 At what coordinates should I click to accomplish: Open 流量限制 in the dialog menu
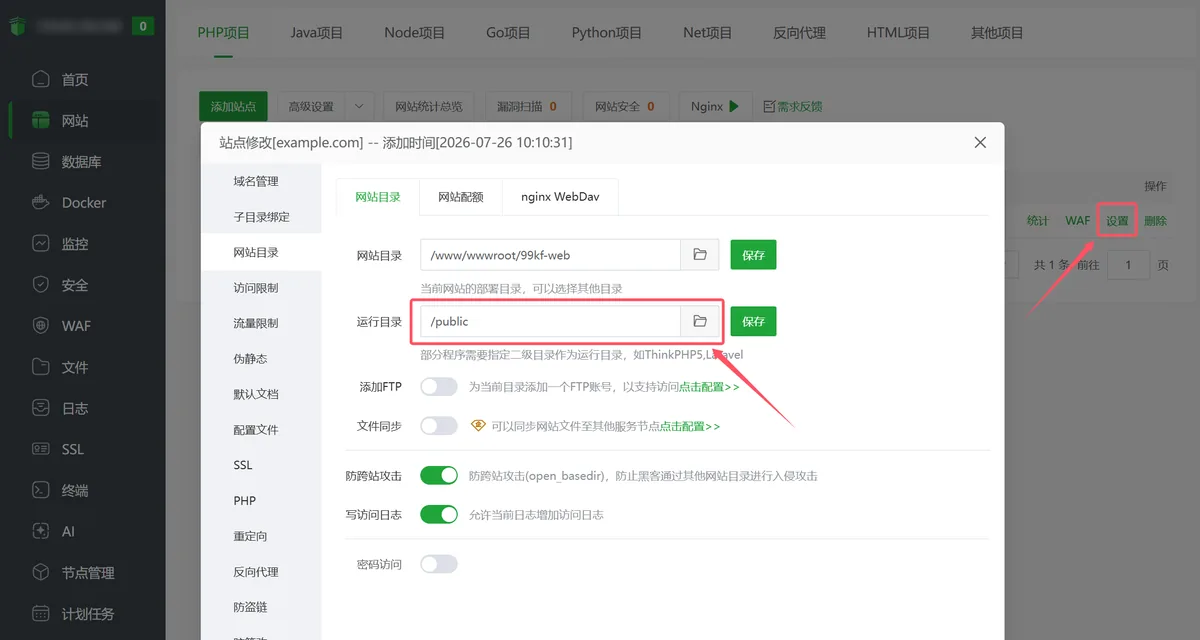[256, 323]
